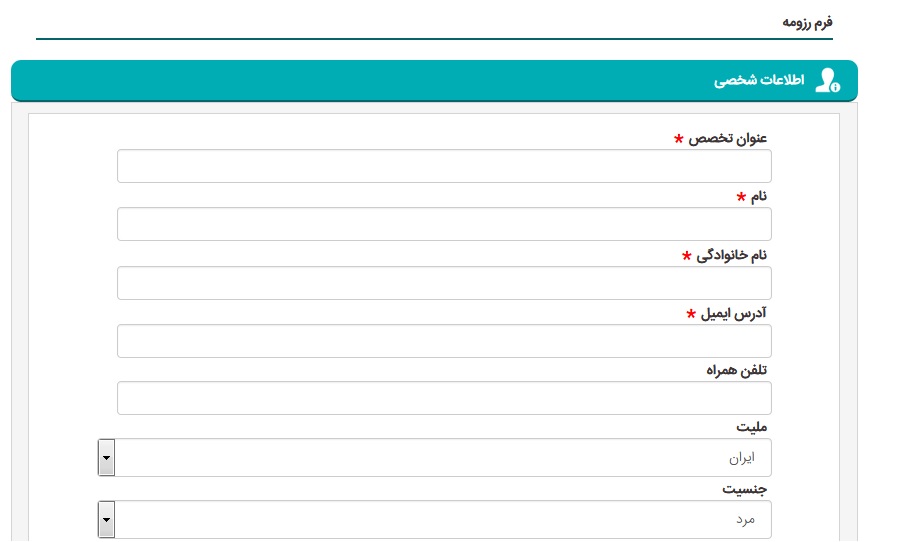The width and height of the screenshot is (900, 542).
Task: Click the آدرس ایمیل label
Action: 734,313
